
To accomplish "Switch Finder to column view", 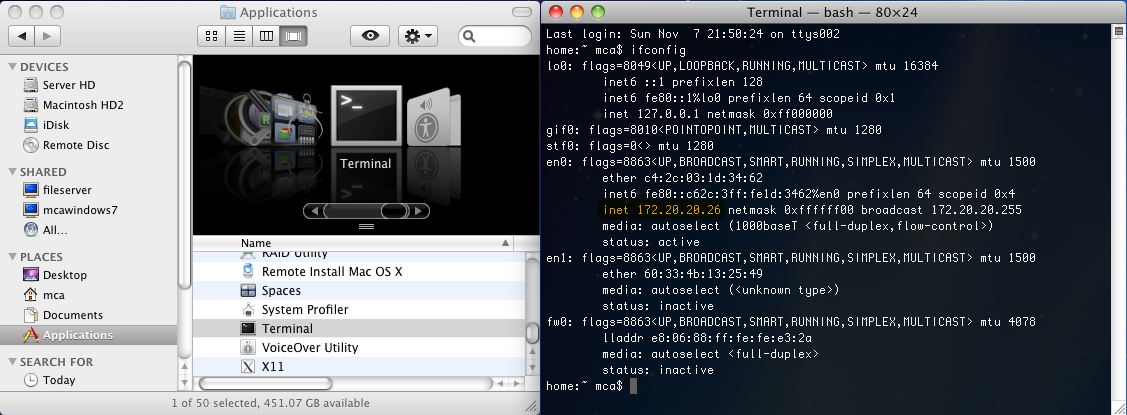I will click(266, 35).
